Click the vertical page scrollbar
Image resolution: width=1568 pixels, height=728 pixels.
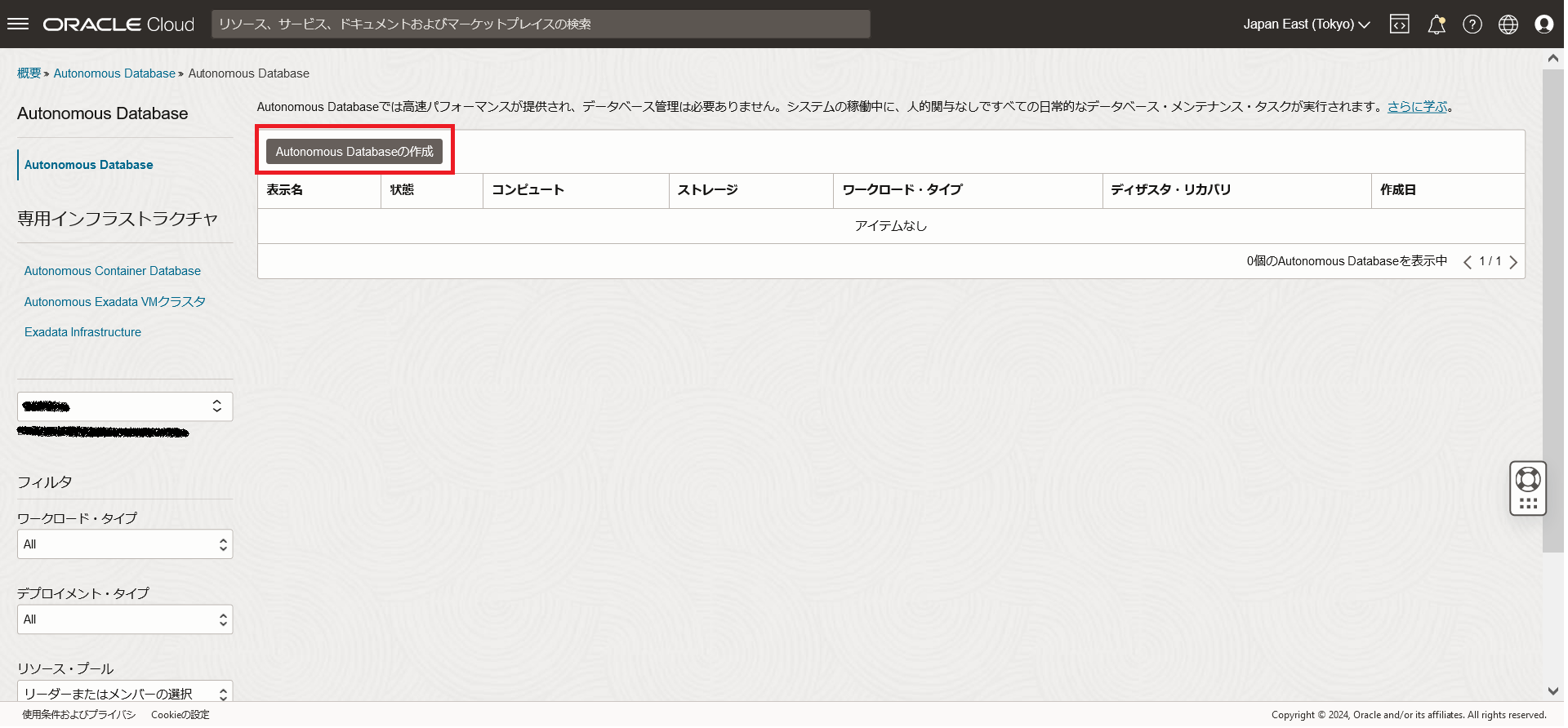pos(1552,310)
